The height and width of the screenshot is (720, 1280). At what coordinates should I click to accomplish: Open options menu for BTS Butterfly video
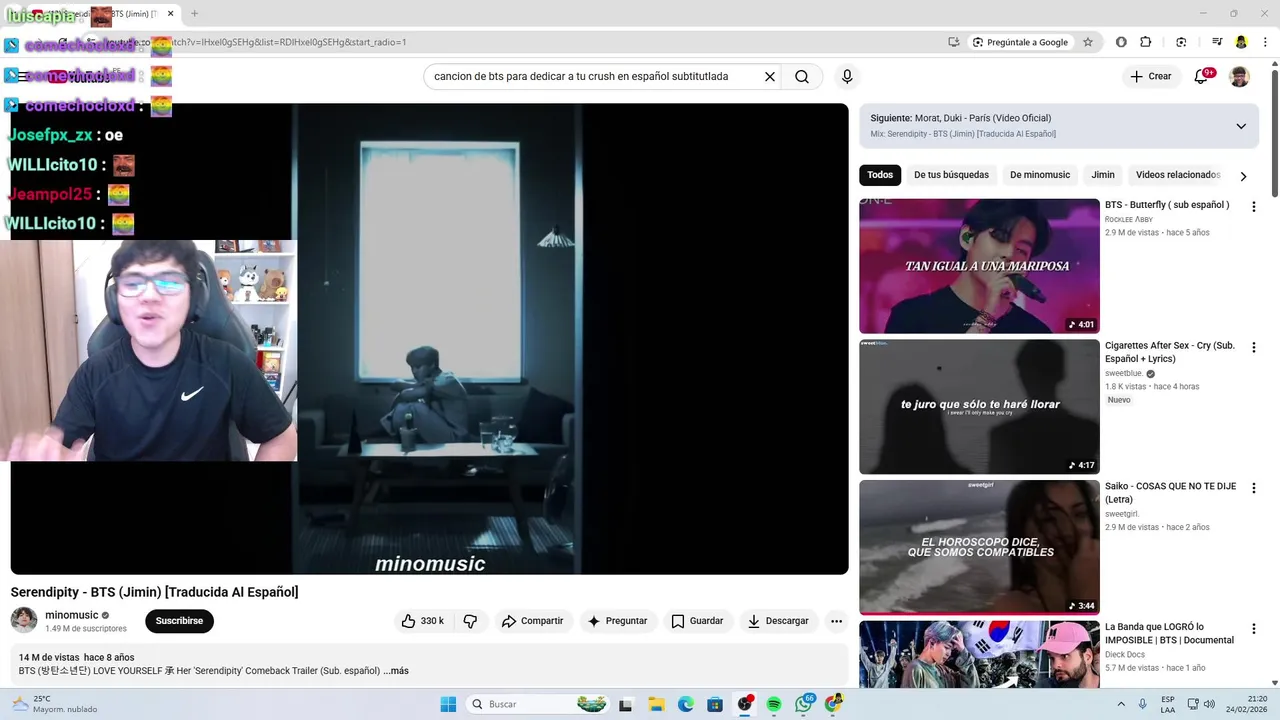point(1253,207)
